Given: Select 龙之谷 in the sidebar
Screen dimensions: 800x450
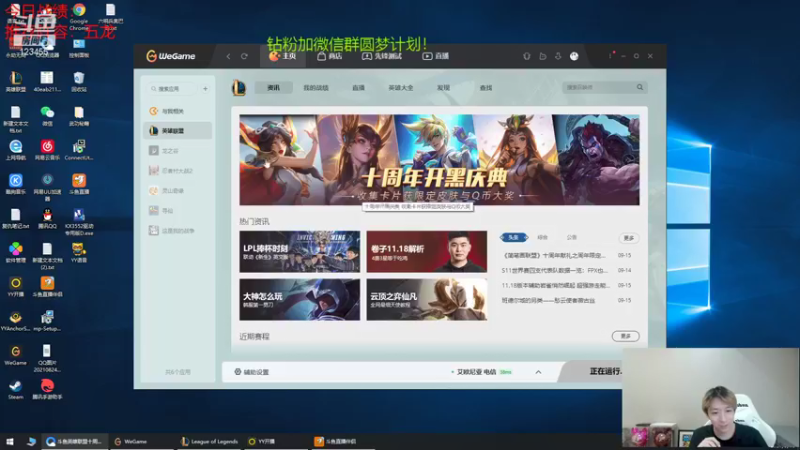Looking at the screenshot, I should (x=178, y=151).
